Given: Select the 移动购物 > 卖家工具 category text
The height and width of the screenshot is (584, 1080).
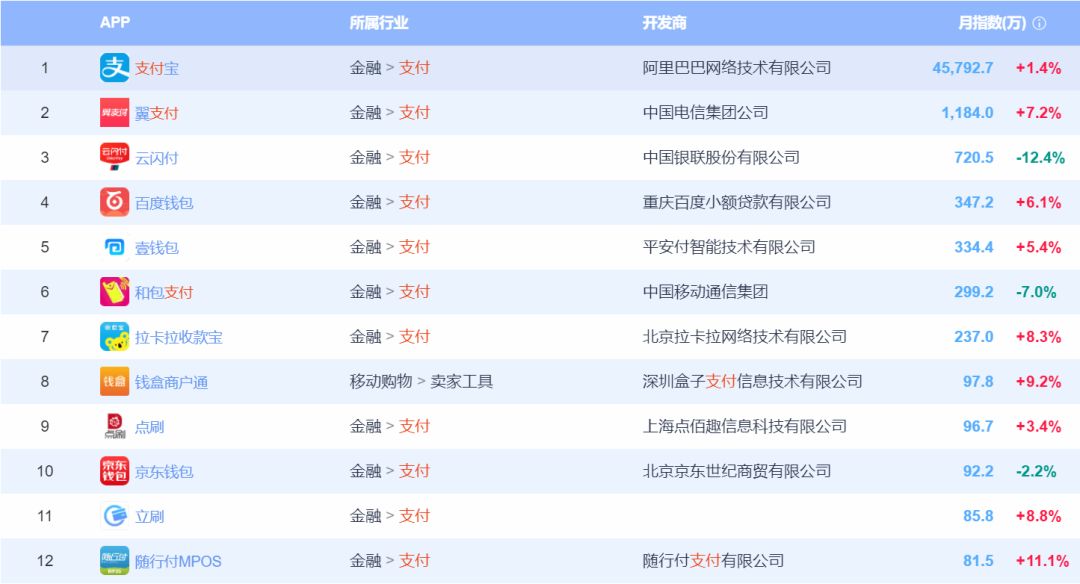Looking at the screenshot, I should (x=422, y=382).
